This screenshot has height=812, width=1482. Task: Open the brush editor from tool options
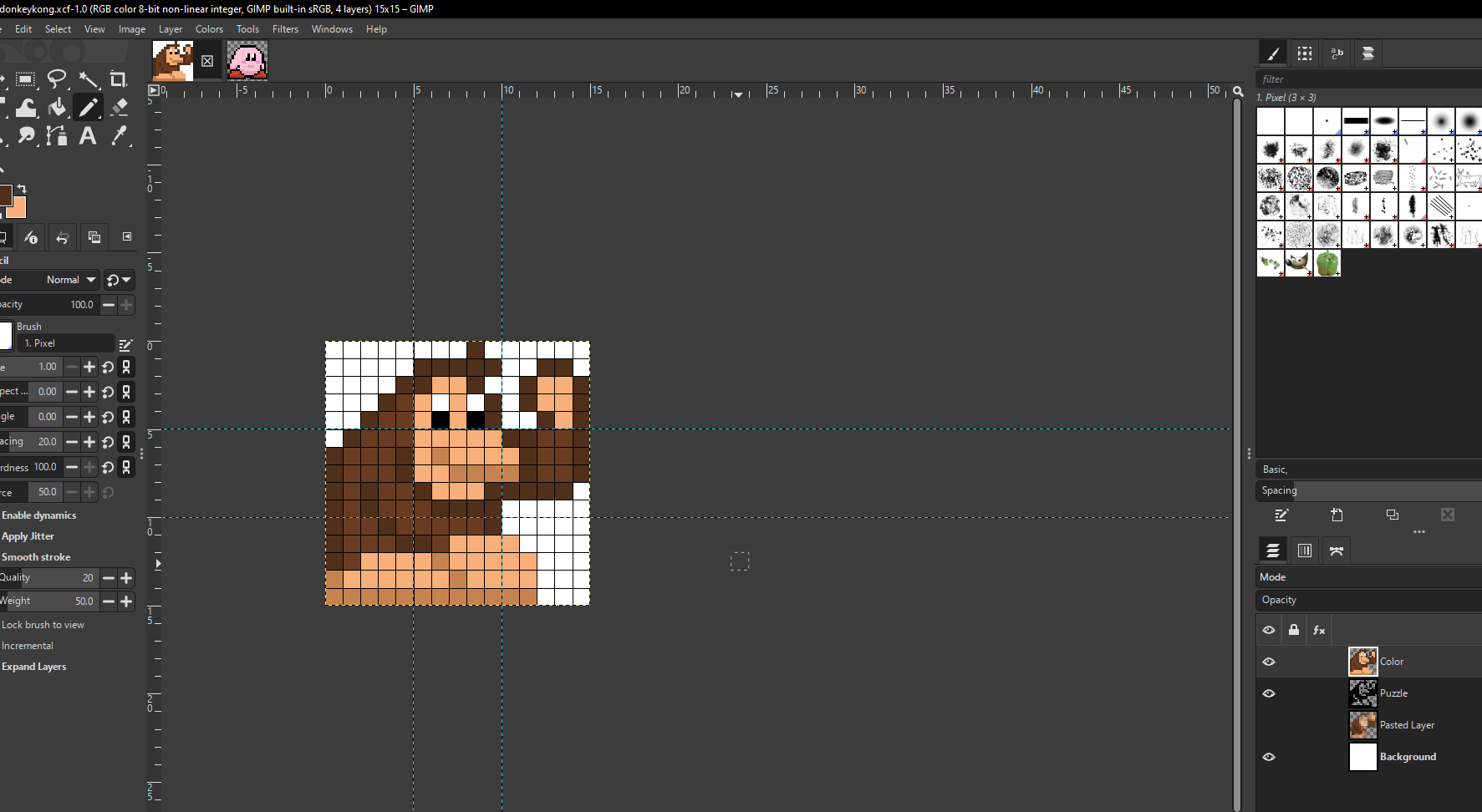(x=126, y=344)
